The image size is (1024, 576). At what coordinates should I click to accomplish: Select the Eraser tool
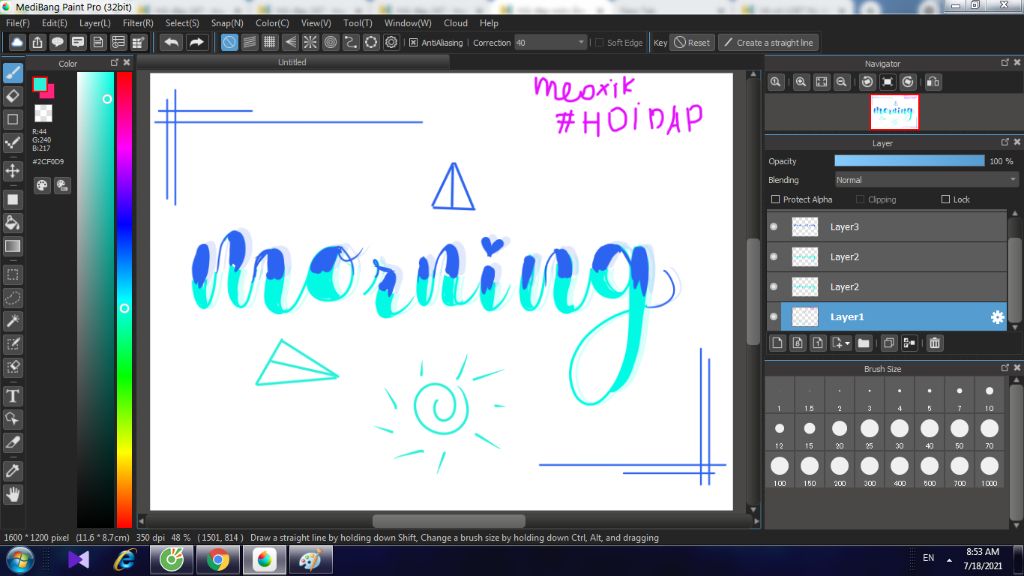click(12, 96)
